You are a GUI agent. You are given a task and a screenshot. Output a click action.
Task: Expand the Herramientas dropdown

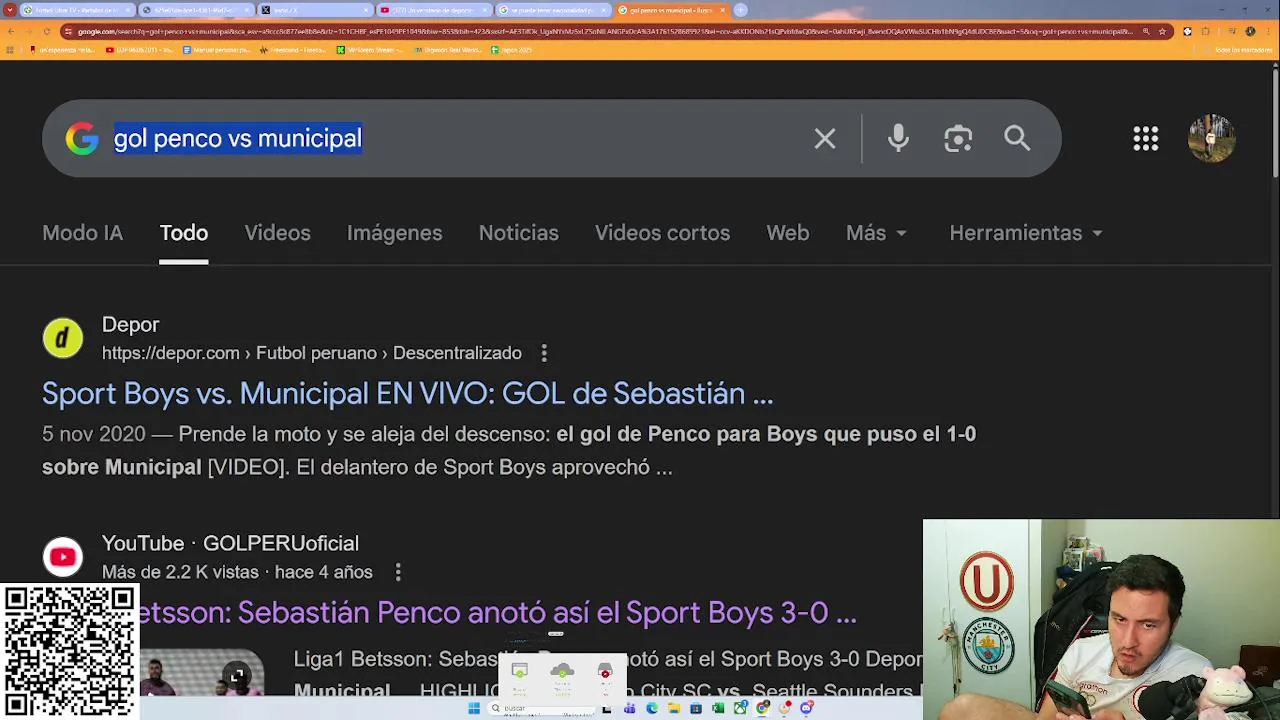[1025, 233]
